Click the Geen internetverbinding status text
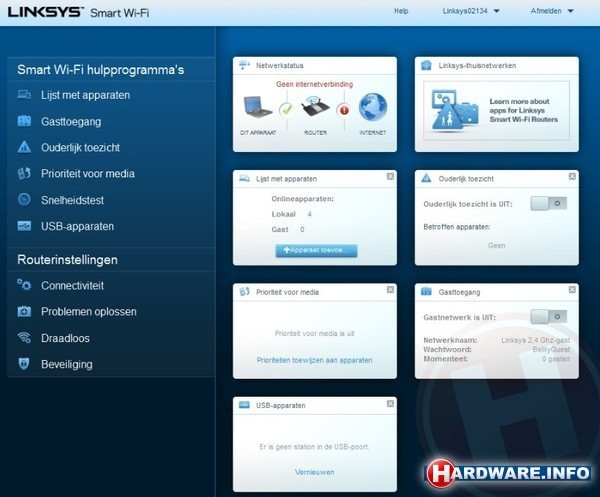This screenshot has width=600, height=497. tap(315, 84)
